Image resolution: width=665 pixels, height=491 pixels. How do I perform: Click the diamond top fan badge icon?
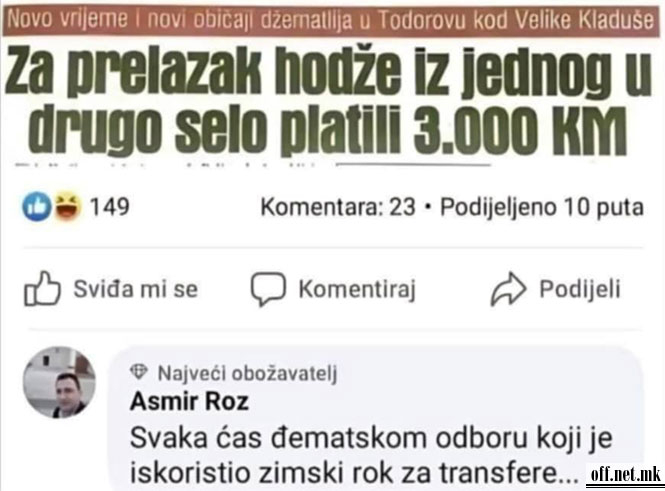tap(139, 372)
